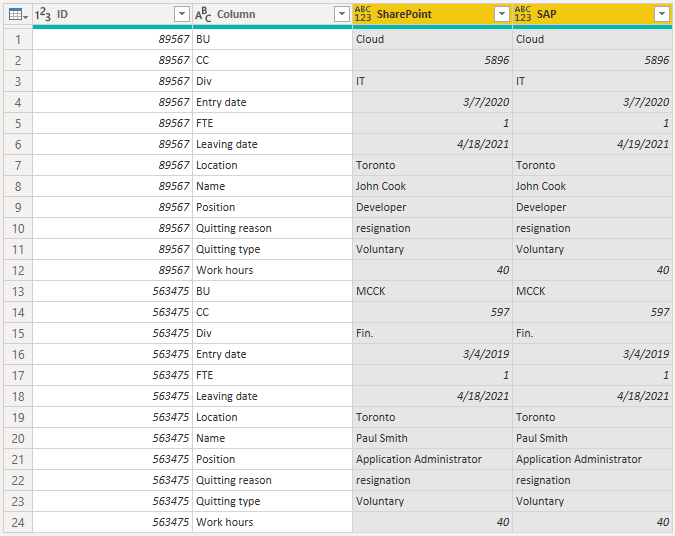Click SAP cell 4/18/2021 in row 18
This screenshot has height=536, width=675.
click(592, 396)
